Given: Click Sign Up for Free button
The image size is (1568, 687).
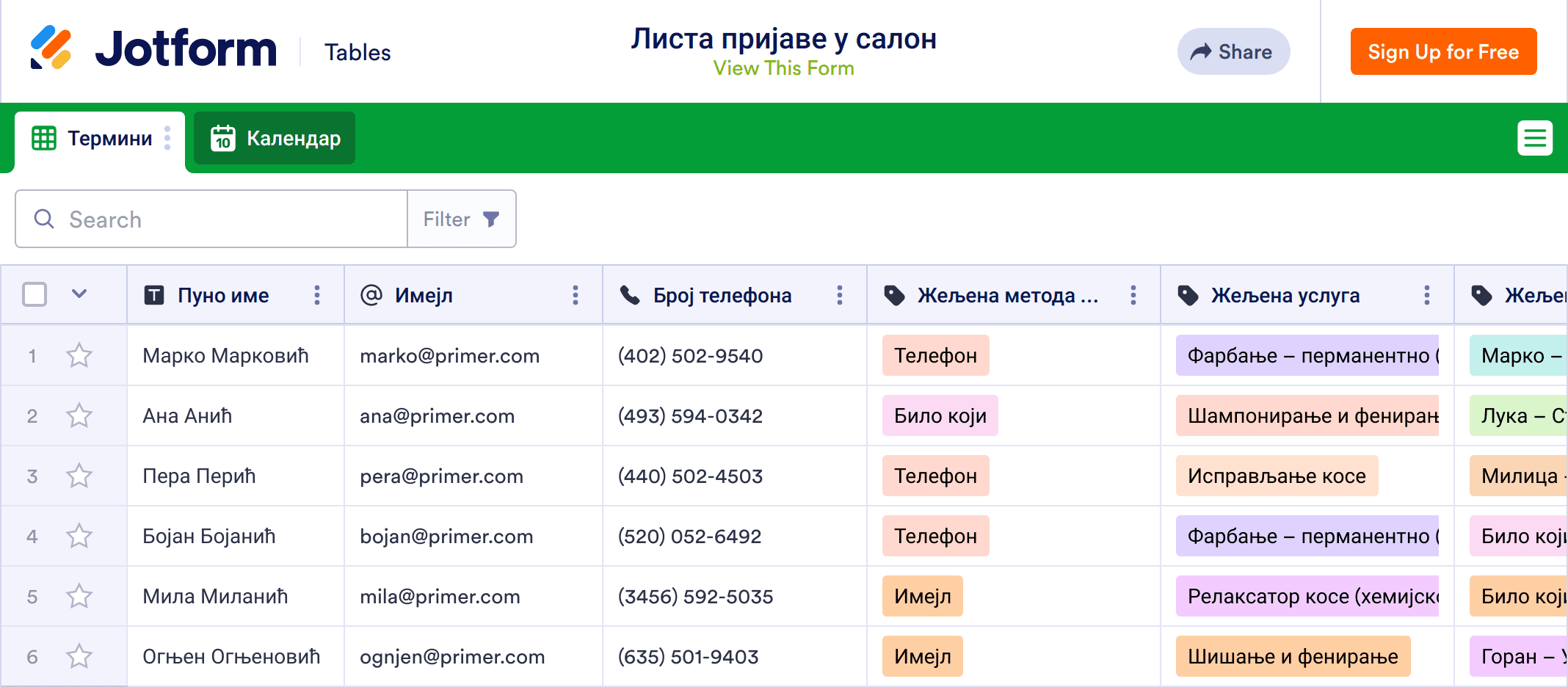Looking at the screenshot, I should pos(1443,51).
